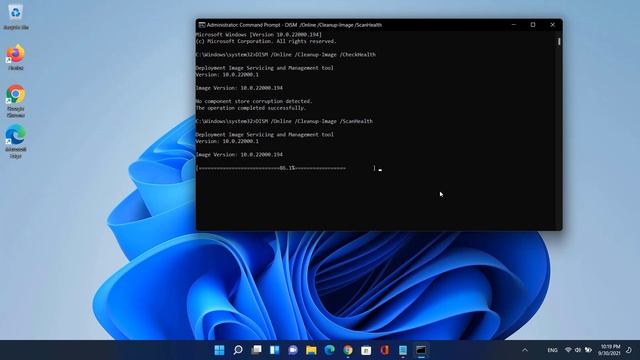Open the clock and date flyout

609,350
